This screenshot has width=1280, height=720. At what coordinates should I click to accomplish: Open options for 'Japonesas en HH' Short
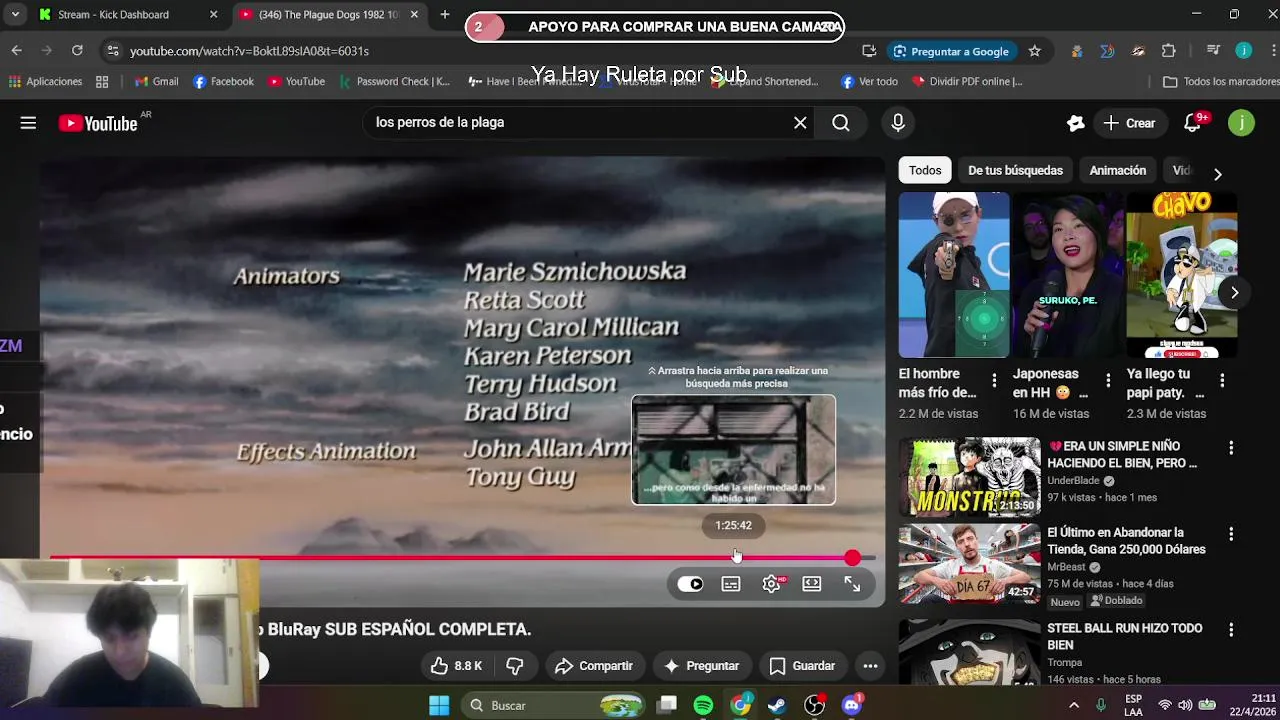[1108, 380]
